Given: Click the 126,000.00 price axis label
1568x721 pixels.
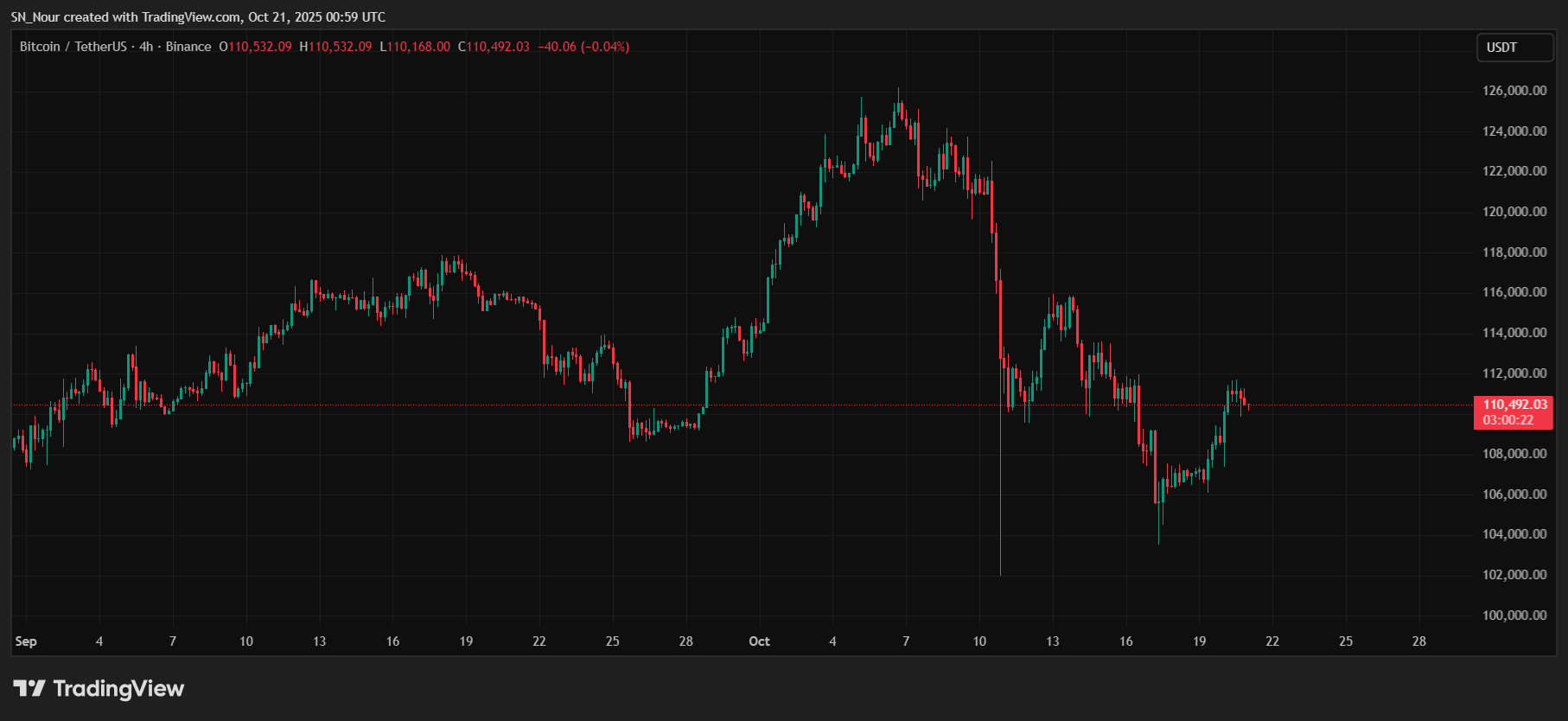Looking at the screenshot, I should [1514, 91].
